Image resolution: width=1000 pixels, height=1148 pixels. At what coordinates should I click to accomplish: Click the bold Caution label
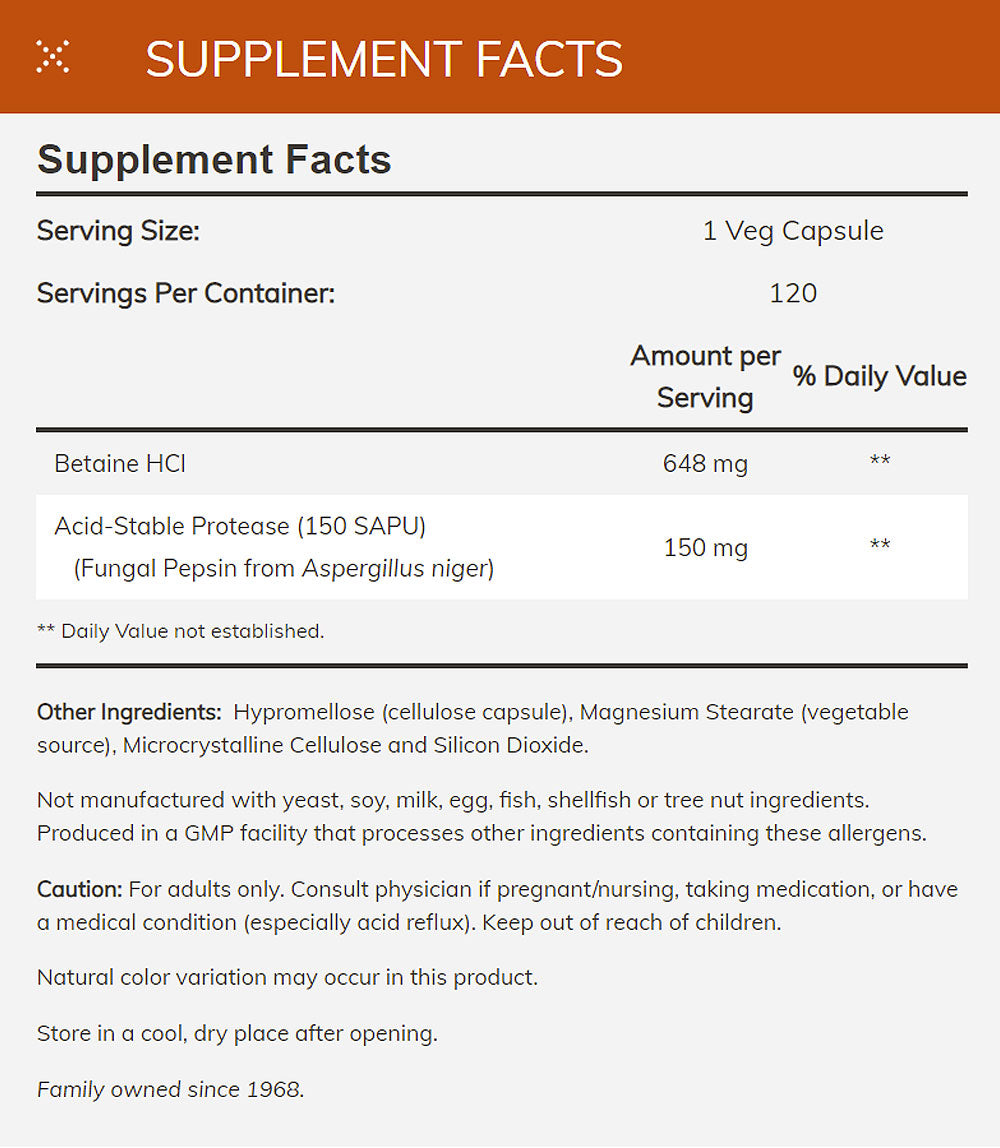(79, 889)
